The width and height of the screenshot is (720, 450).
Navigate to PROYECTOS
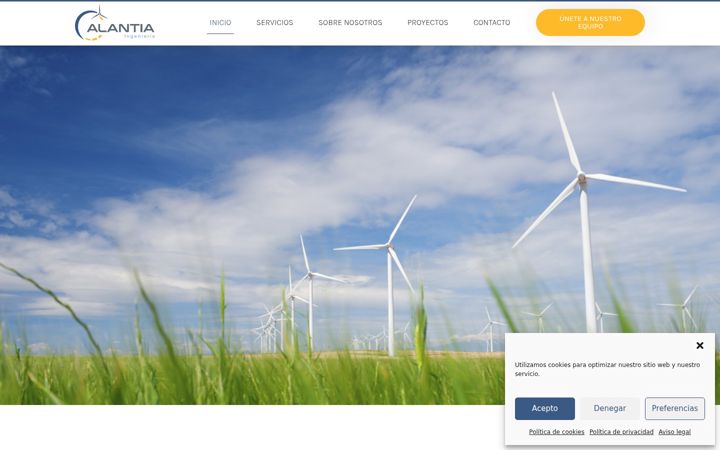(428, 22)
